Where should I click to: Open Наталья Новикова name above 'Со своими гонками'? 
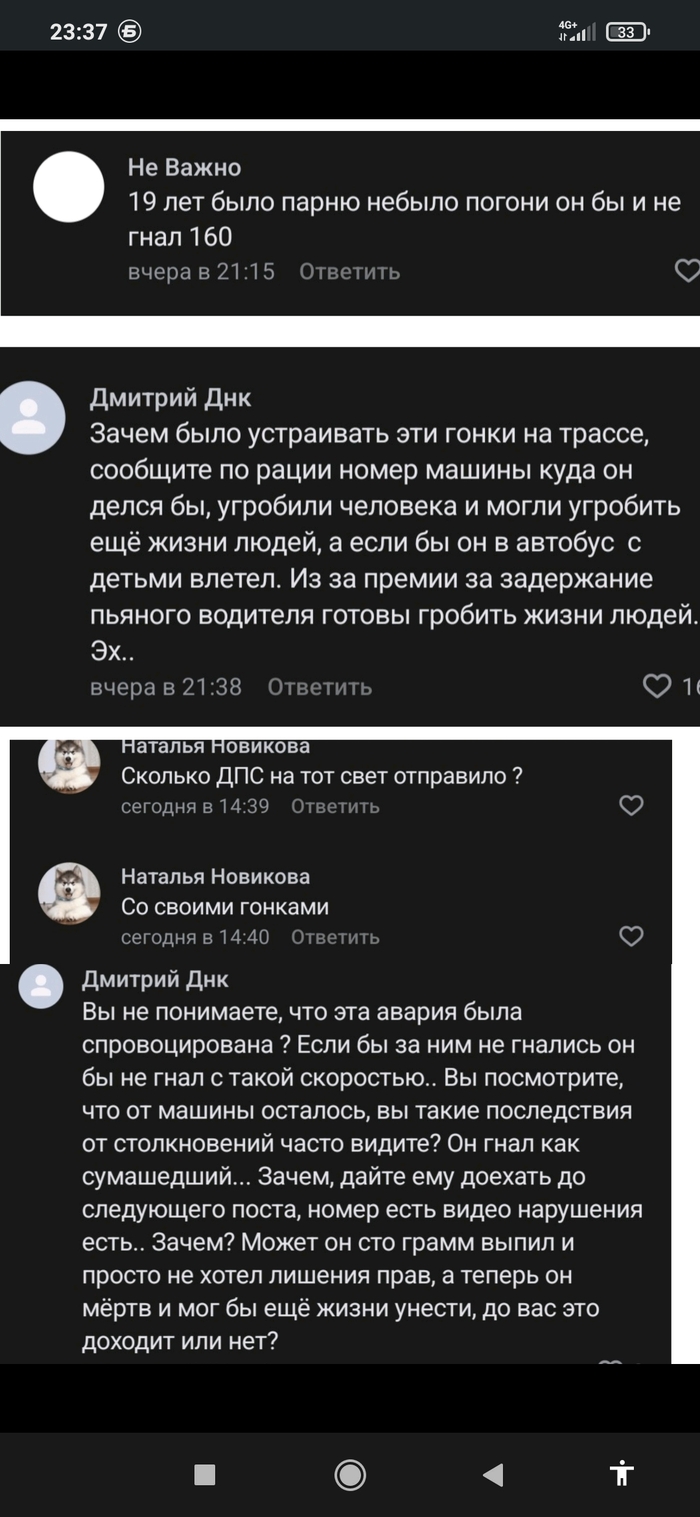coord(215,876)
